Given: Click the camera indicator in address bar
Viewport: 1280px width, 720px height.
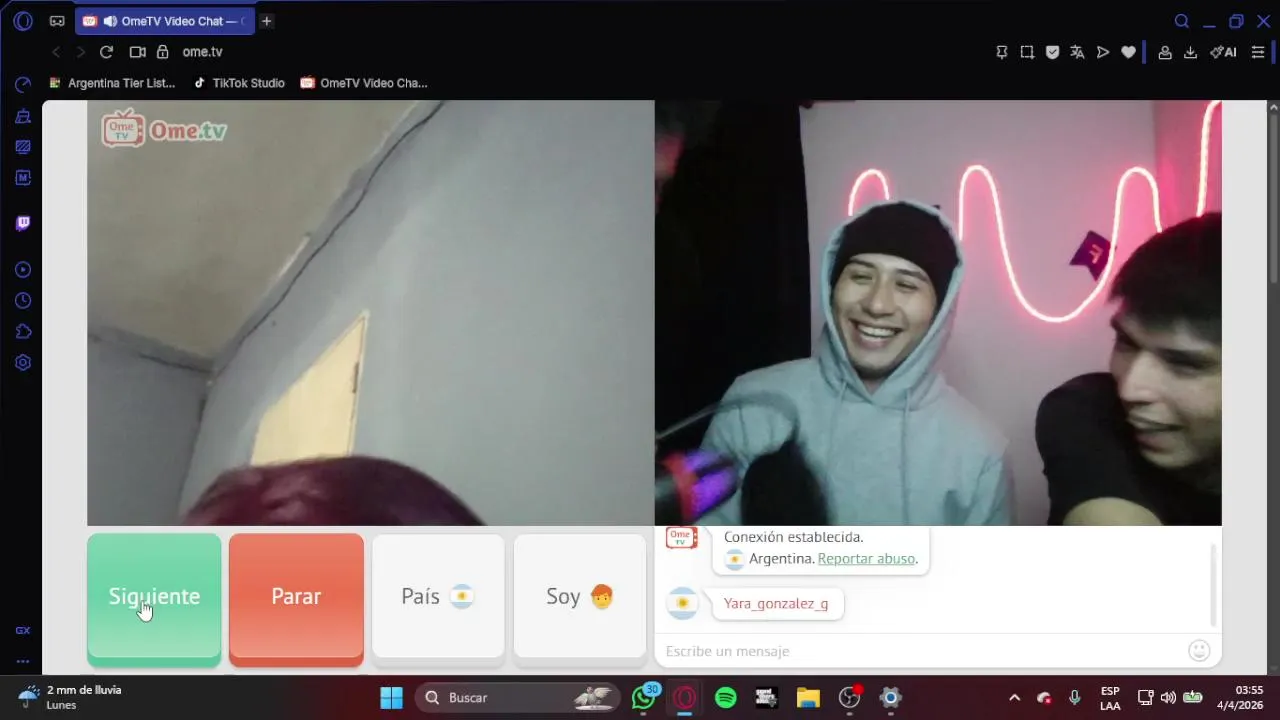Looking at the screenshot, I should (138, 52).
